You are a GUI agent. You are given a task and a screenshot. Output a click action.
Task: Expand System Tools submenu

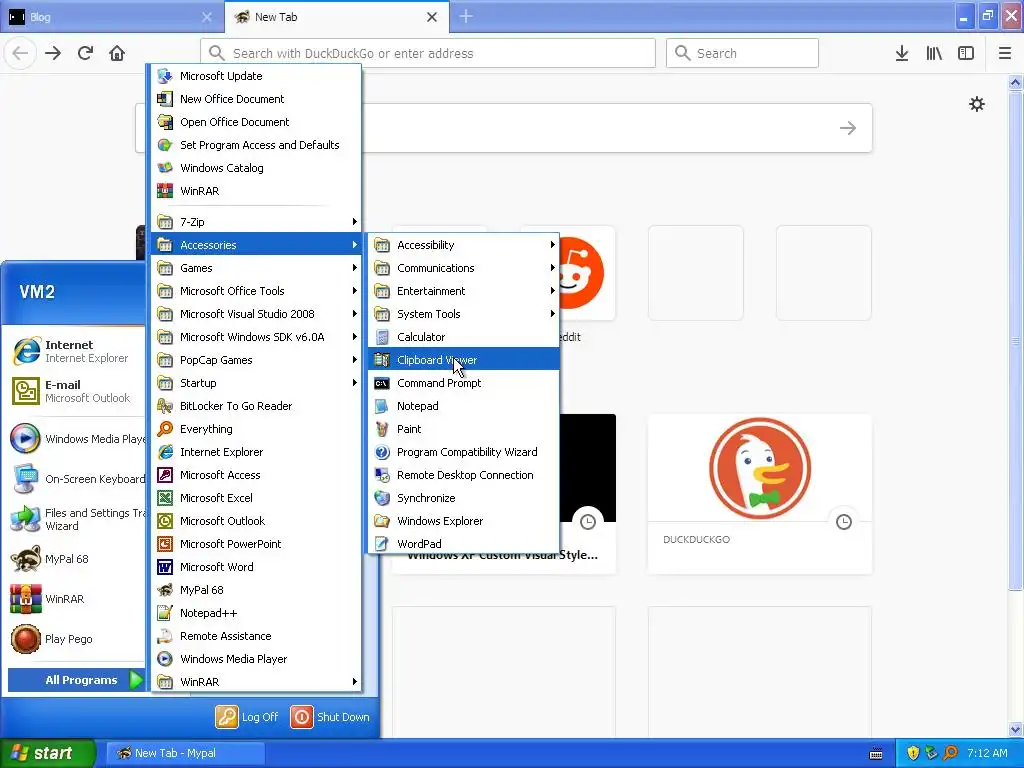pyautogui.click(x=464, y=313)
